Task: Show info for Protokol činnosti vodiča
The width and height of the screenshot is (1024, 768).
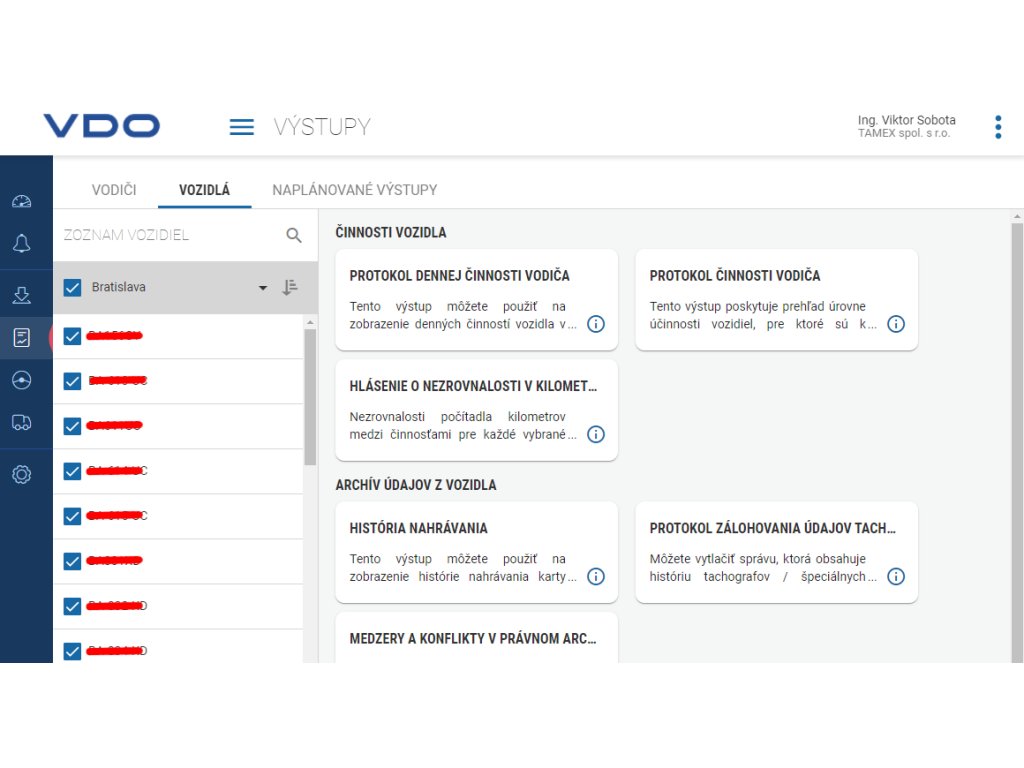Action: (x=896, y=324)
